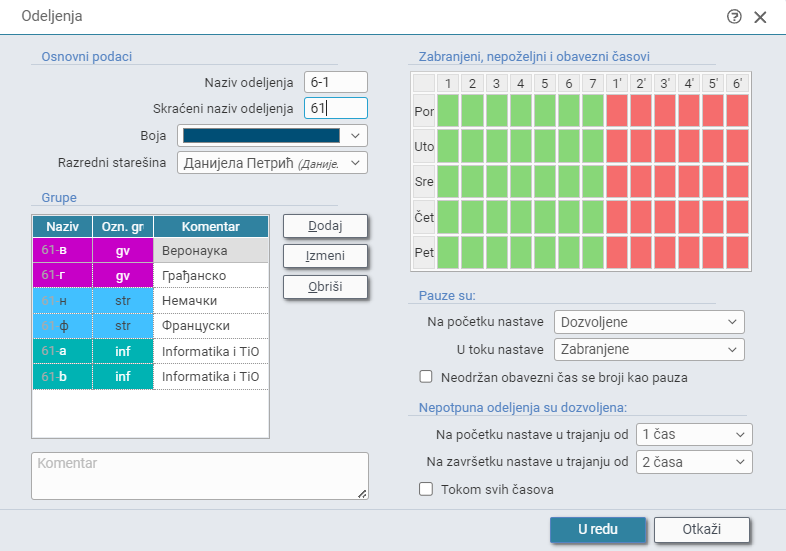786x551 pixels.
Task: Toggle the green Sre period 7 cell
Action: [593, 181]
